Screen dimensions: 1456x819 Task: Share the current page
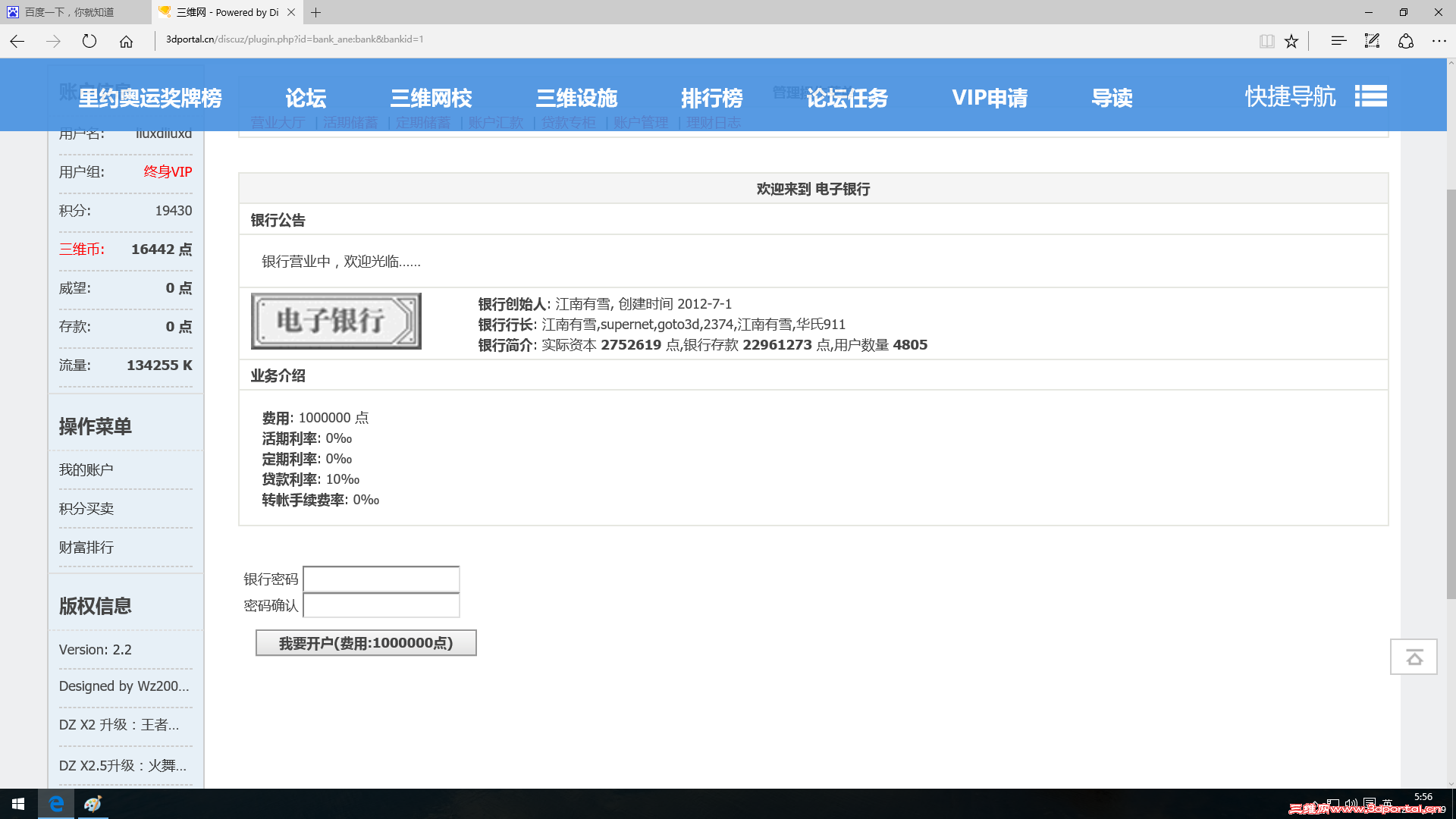(1407, 41)
